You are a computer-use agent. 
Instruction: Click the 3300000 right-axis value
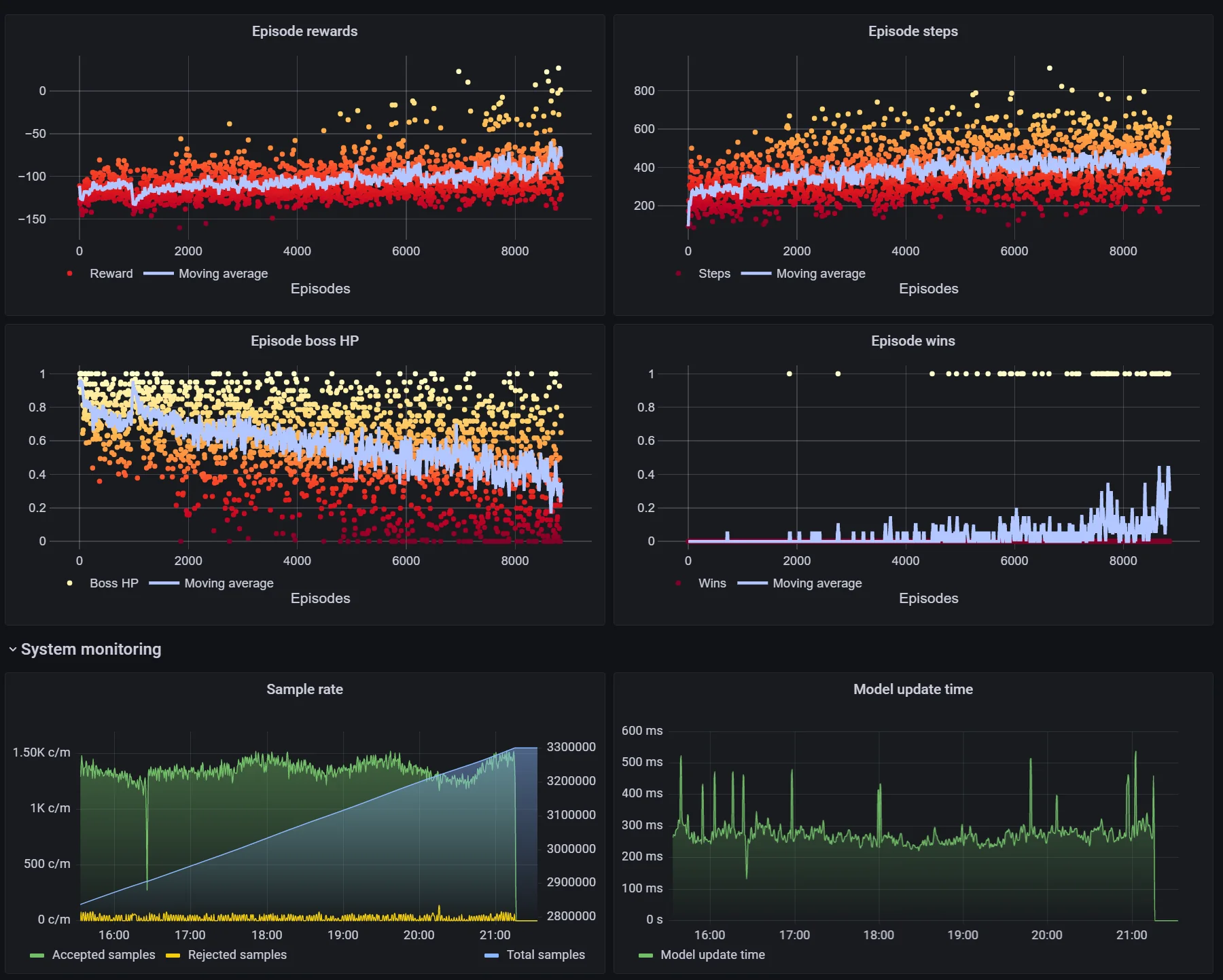click(x=571, y=747)
